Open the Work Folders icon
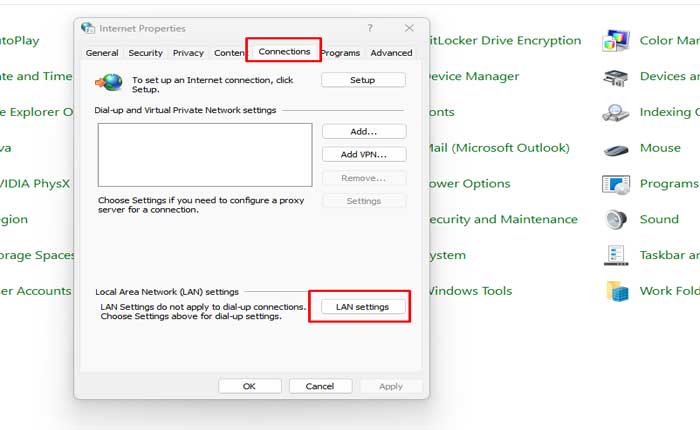The width and height of the screenshot is (700, 430). coord(615,292)
